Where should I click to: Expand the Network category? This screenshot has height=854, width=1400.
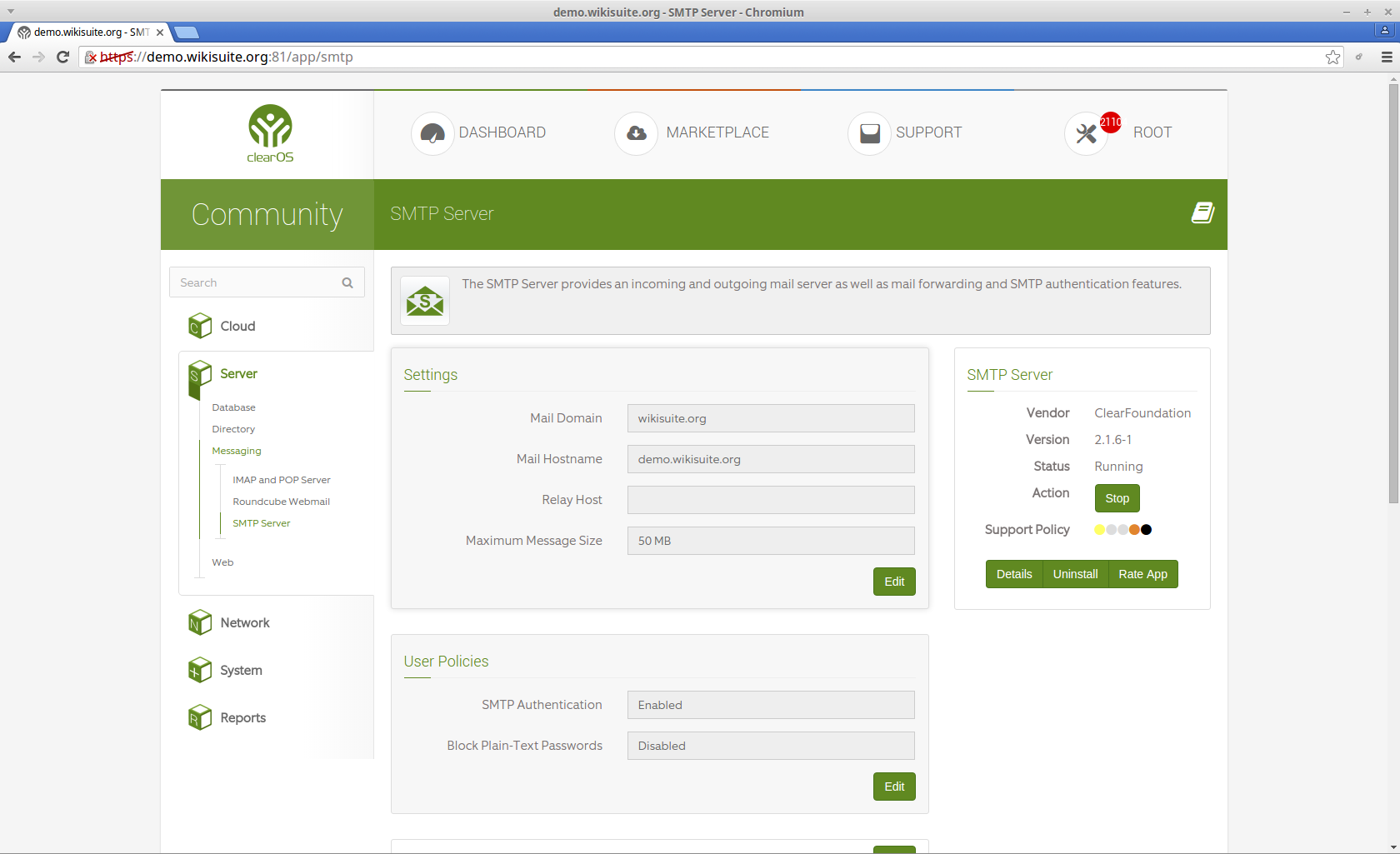pyautogui.click(x=244, y=623)
